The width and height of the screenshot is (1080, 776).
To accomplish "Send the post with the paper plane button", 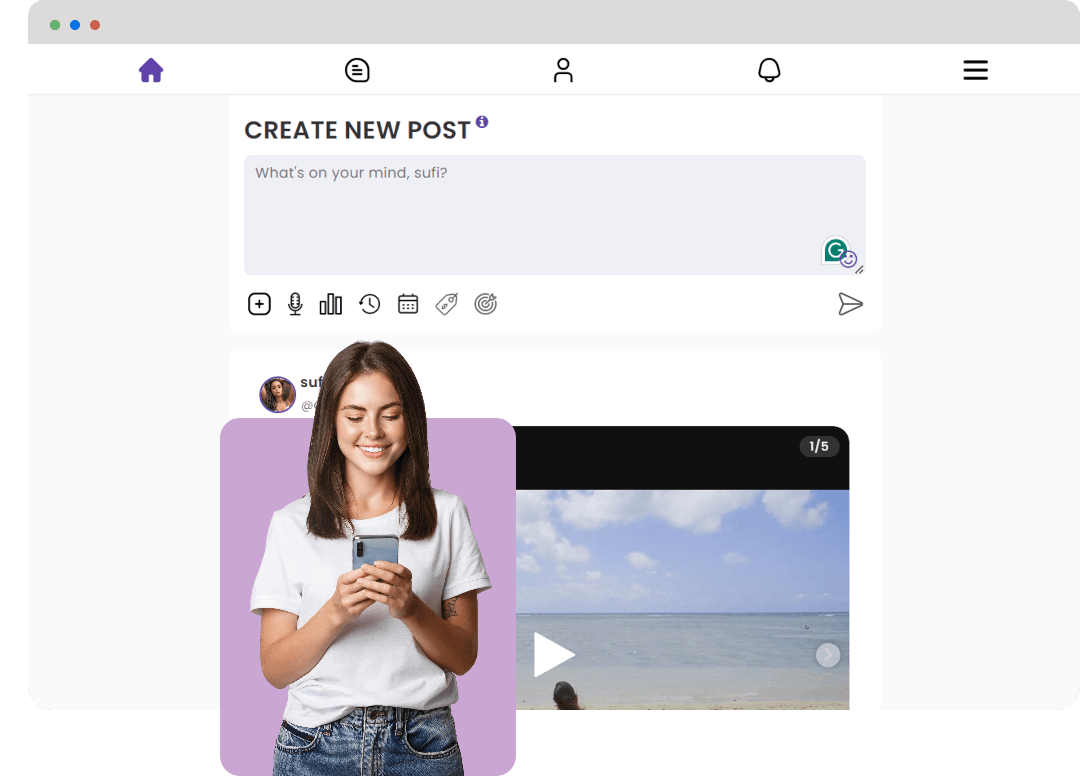I will coord(851,304).
